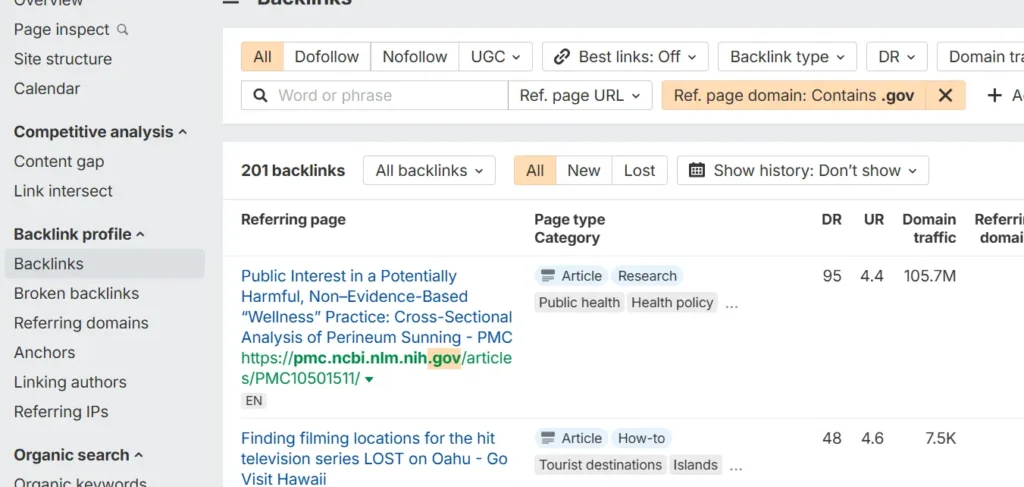Click the EN language badge
This screenshot has width=1024, height=487.
[254, 401]
